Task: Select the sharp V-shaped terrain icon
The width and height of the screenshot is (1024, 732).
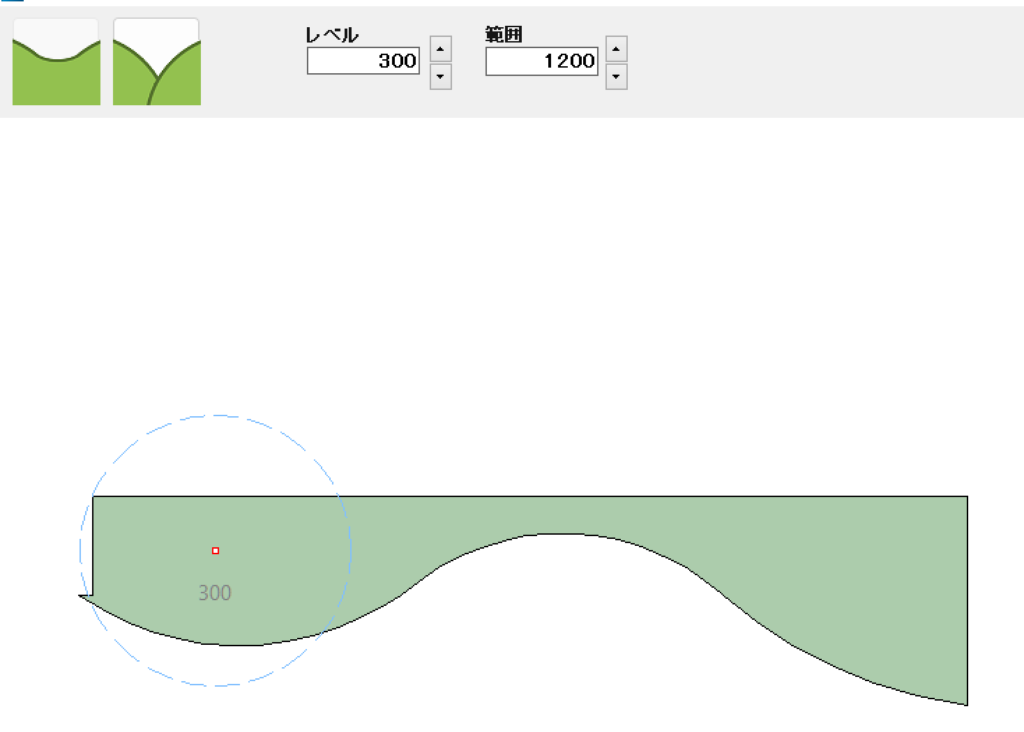Action: (157, 62)
